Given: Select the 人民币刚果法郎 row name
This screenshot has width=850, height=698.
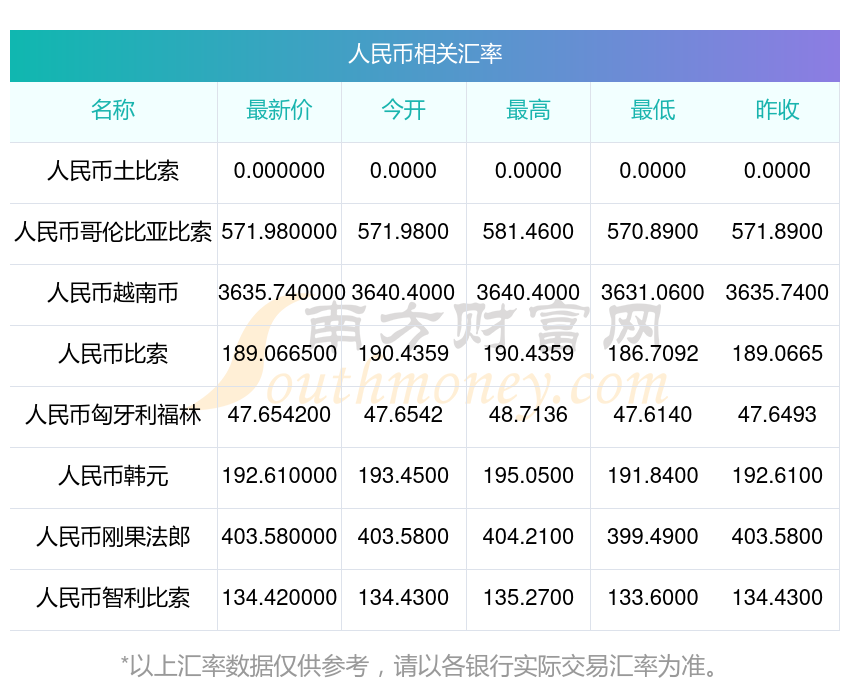Looking at the screenshot, I should point(113,537).
